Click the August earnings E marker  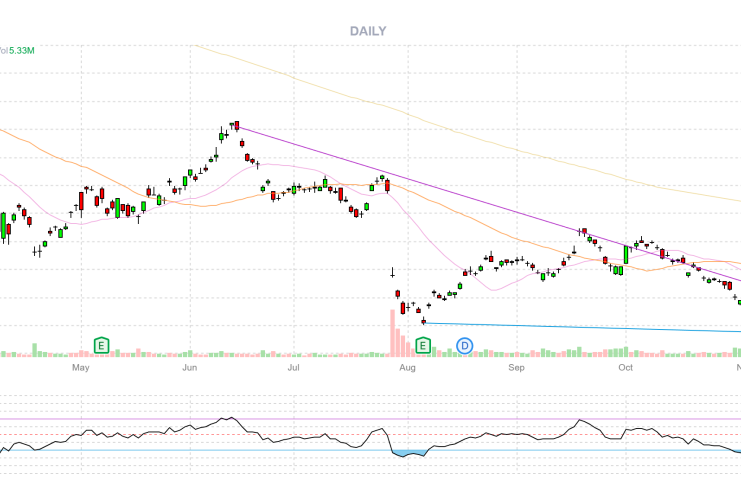[x=423, y=345]
